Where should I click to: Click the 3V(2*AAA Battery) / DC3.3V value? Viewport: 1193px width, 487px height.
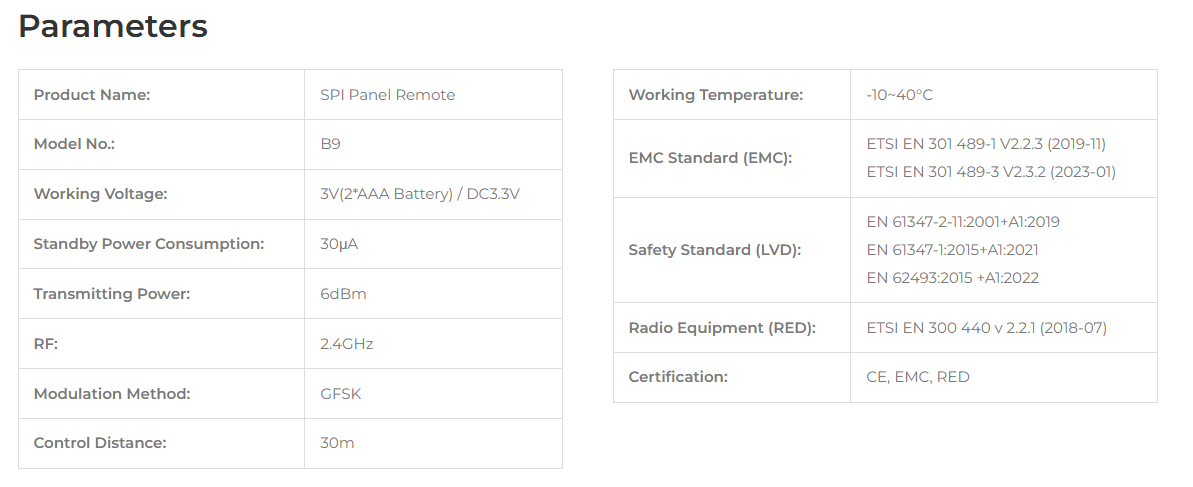(x=420, y=194)
